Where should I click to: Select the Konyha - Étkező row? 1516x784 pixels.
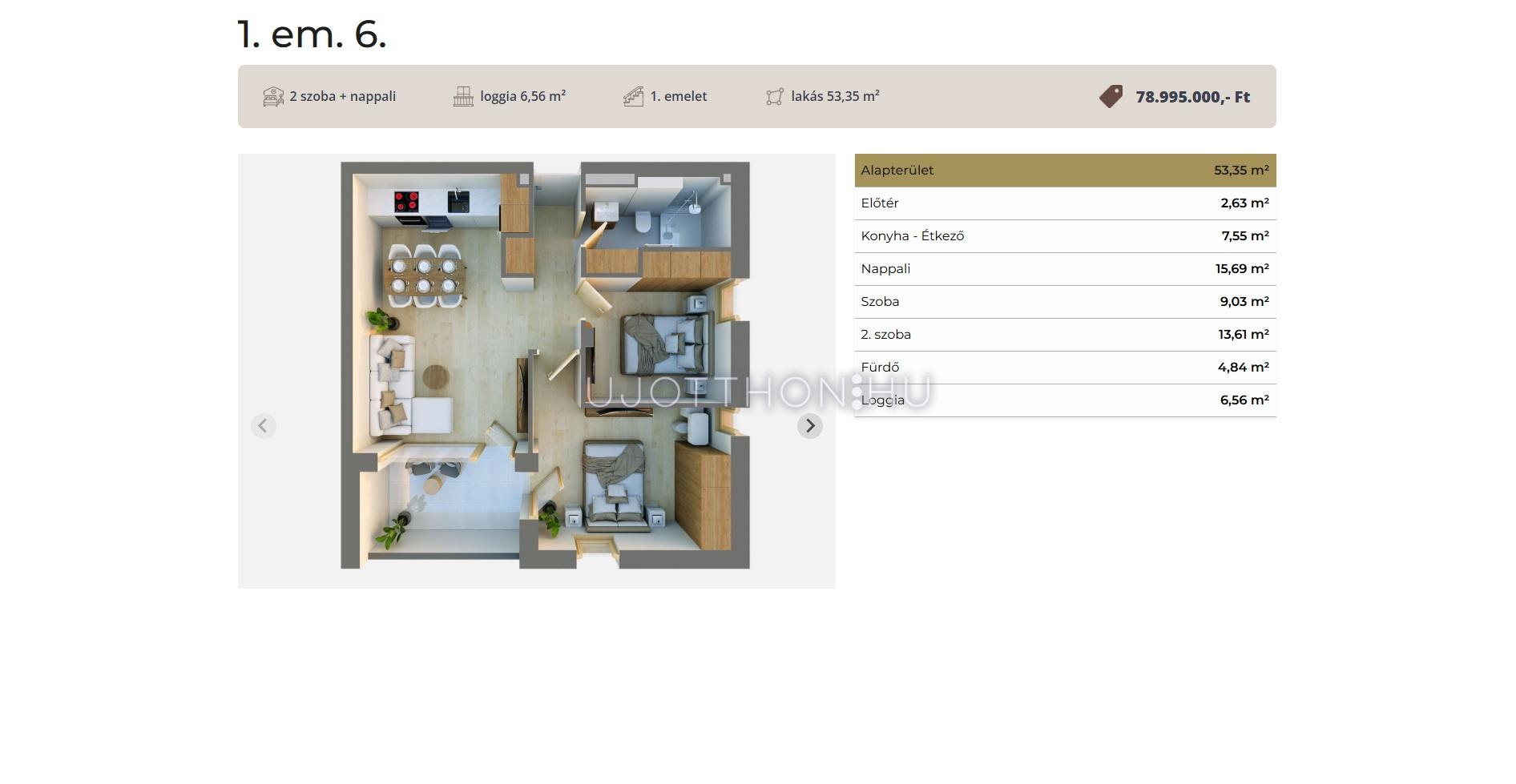[x=1064, y=236]
